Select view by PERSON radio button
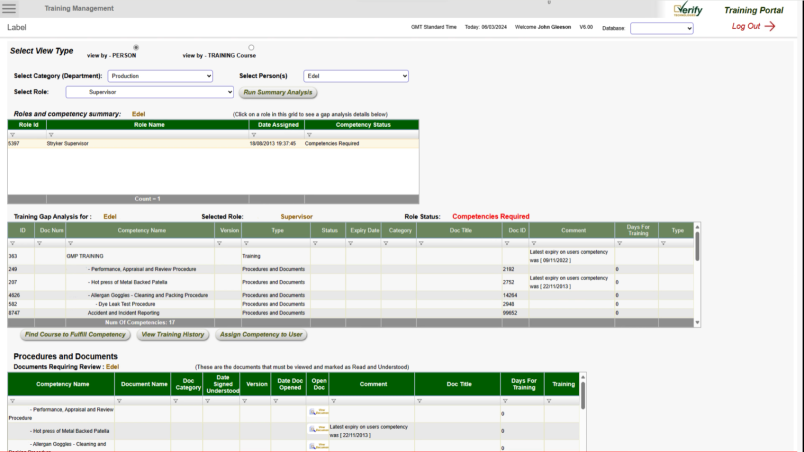 (x=136, y=47)
